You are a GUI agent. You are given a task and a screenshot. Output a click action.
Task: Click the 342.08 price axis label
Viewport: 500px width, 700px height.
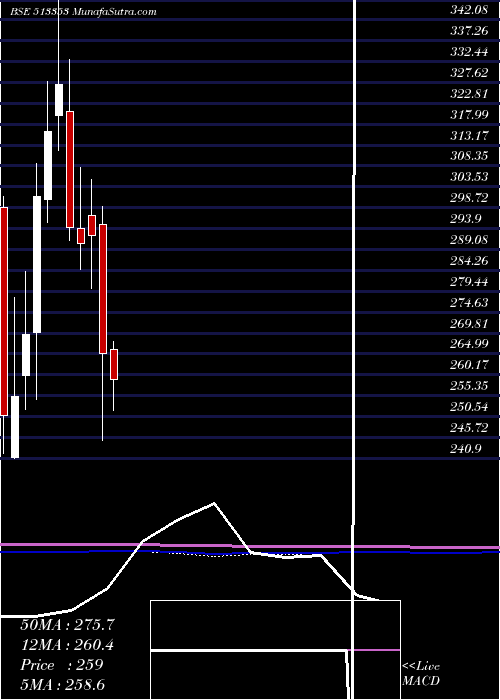(x=468, y=11)
